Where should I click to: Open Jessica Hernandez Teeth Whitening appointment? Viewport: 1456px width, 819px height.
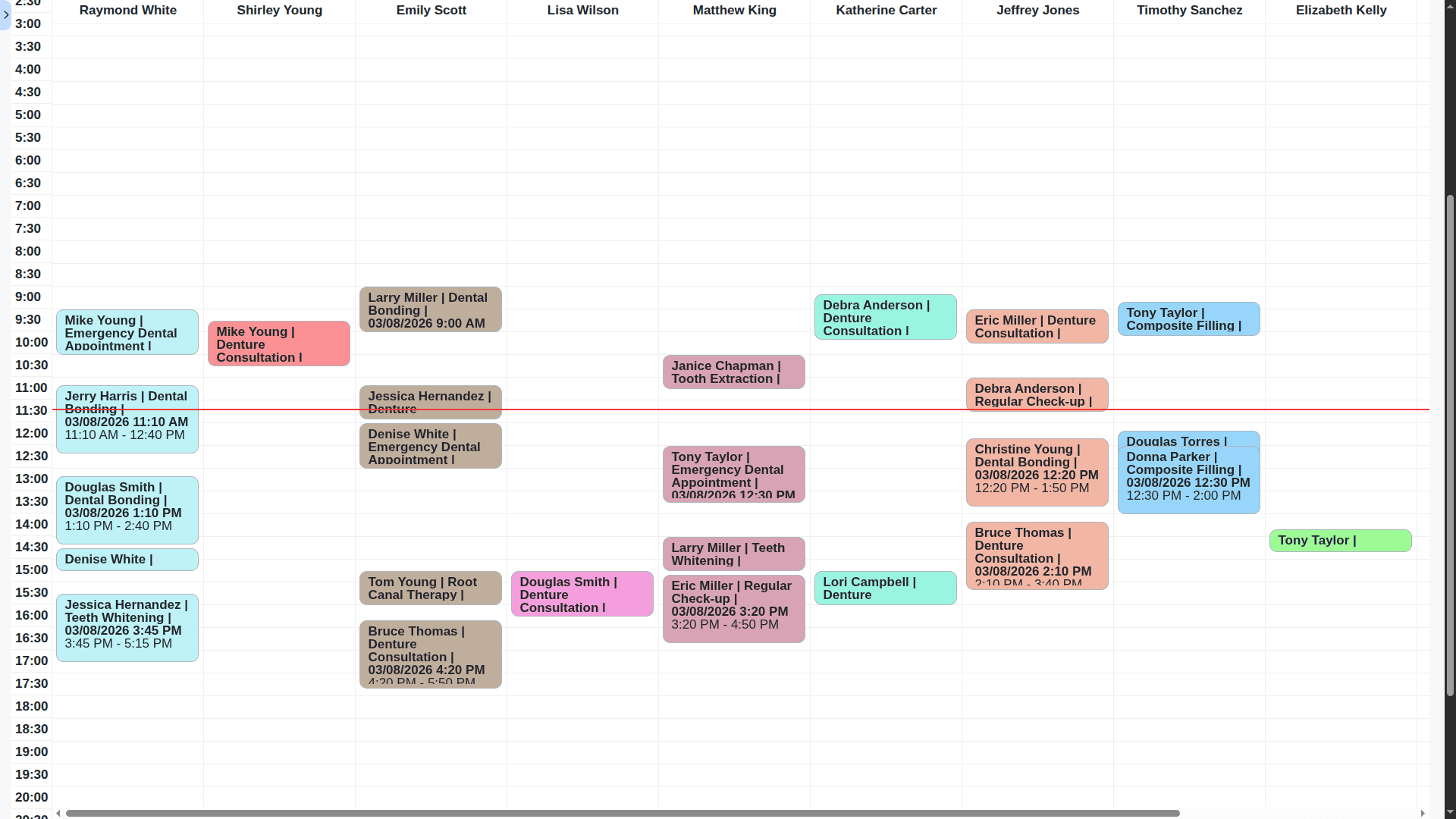pyautogui.click(x=127, y=627)
